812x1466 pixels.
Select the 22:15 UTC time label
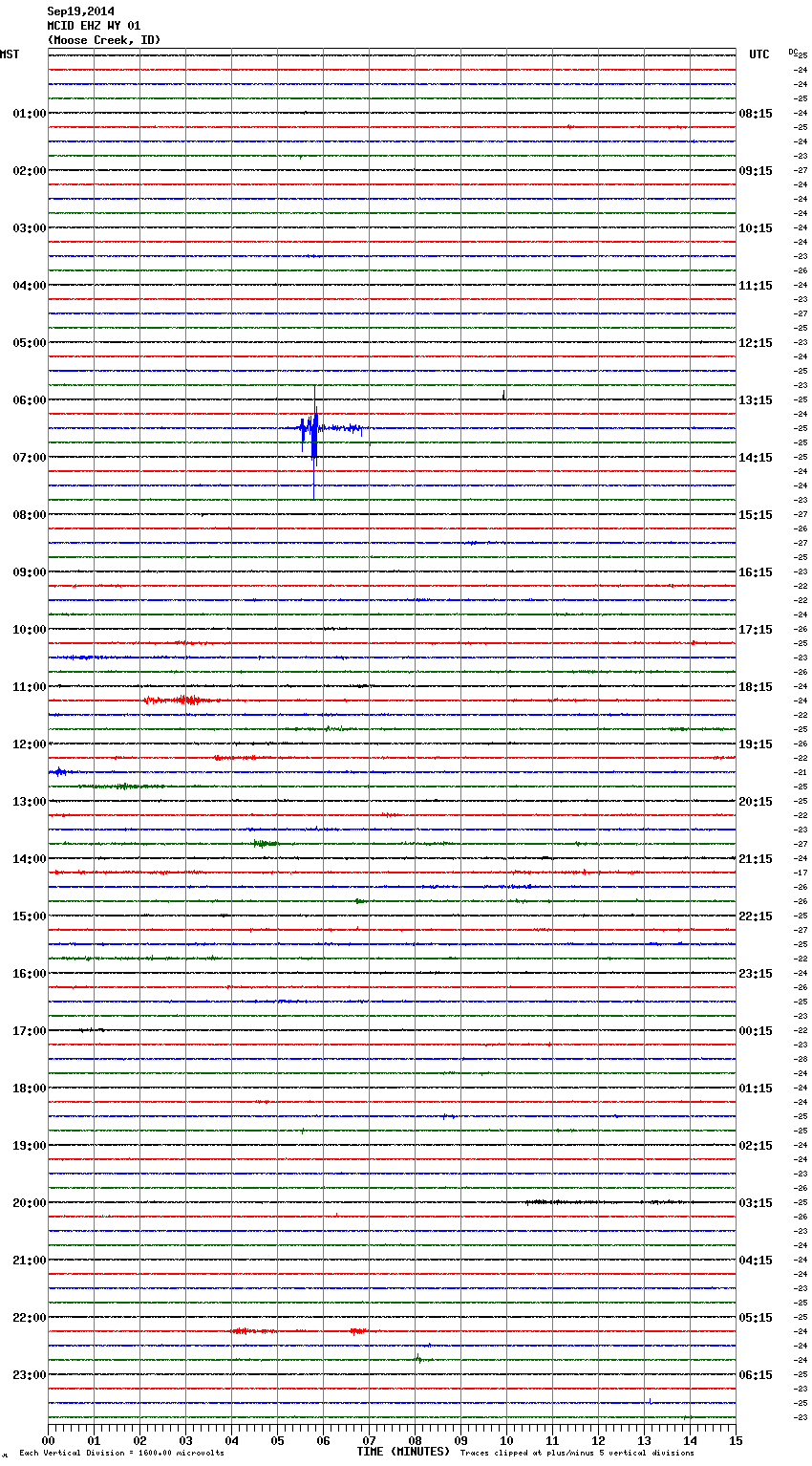756,916
